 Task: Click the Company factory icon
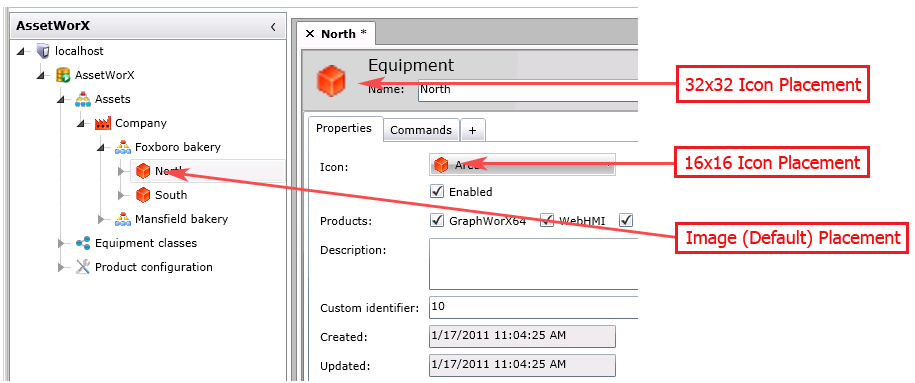coord(103,123)
